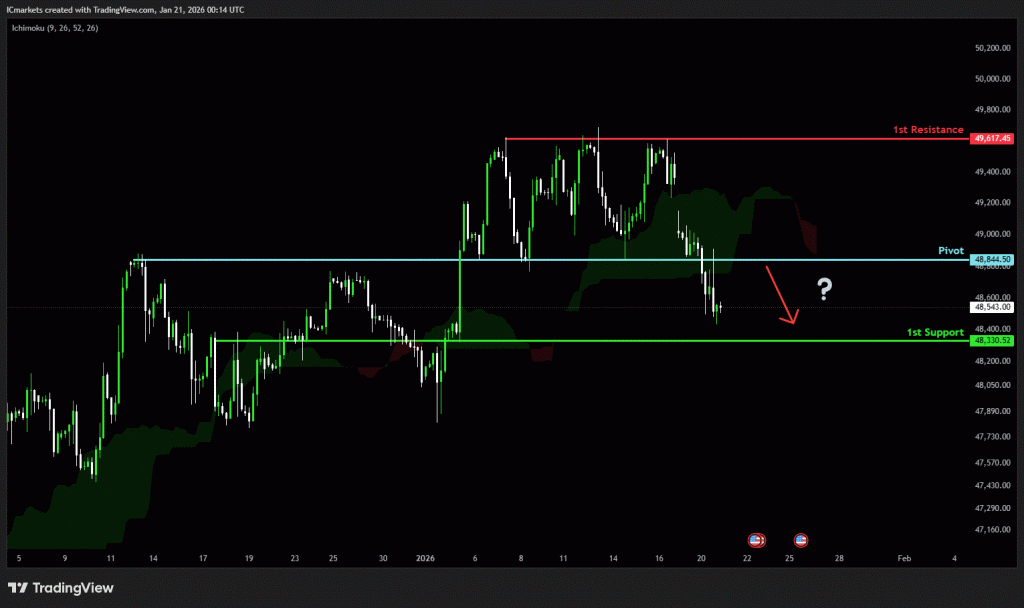This screenshot has width=1024, height=608.
Task: Click the TradingView logo in bottom-left corner
Action: click(x=61, y=588)
